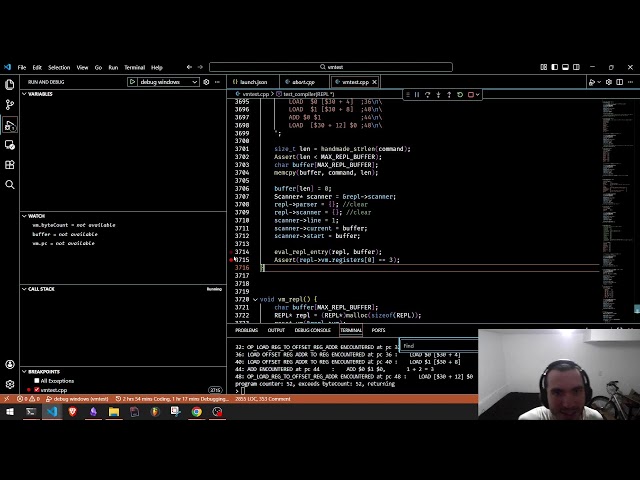Toggle the breakpoint on line 3715
The width and height of the screenshot is (640, 480).
coord(231,260)
